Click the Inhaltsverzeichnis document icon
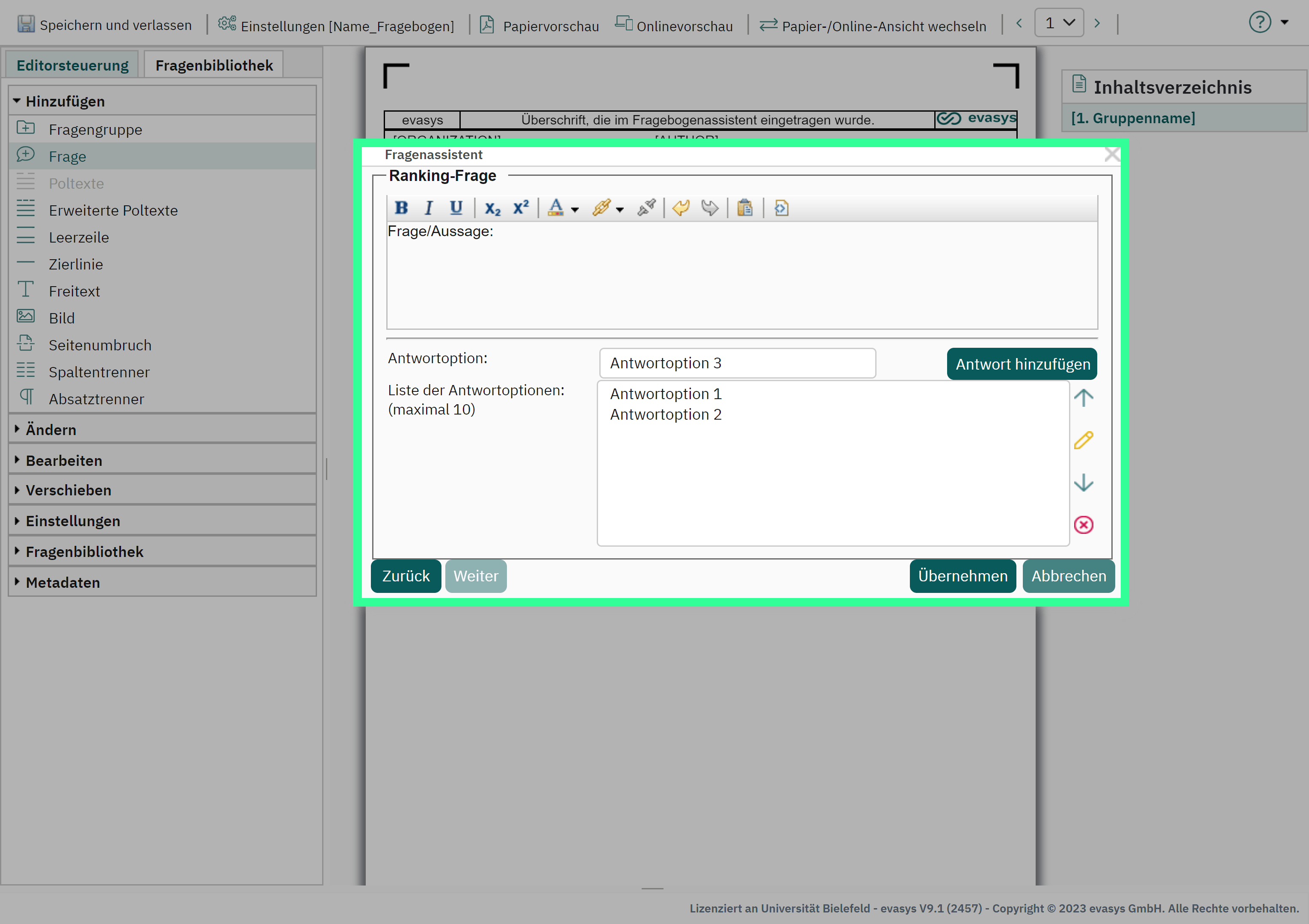1309x924 pixels. 1079,84
